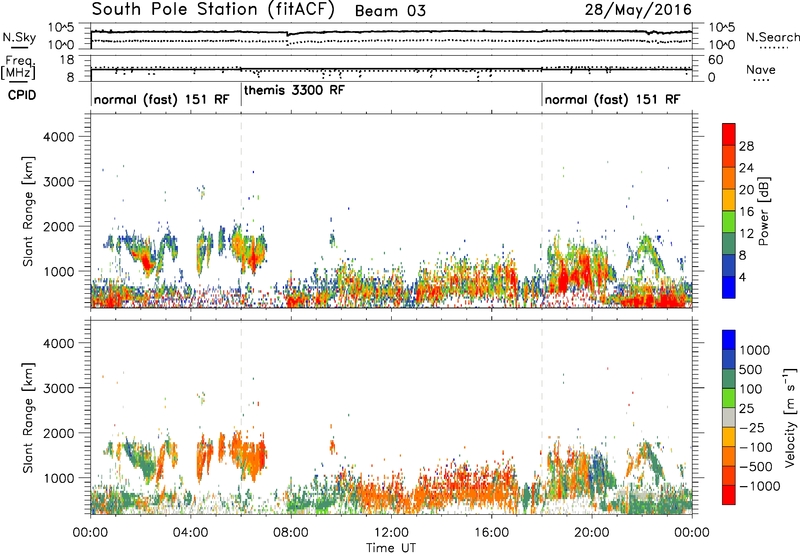Click the '1000' tick on Velocity scale
Image resolution: width=800 pixels, height=554 pixels.
pos(755,350)
